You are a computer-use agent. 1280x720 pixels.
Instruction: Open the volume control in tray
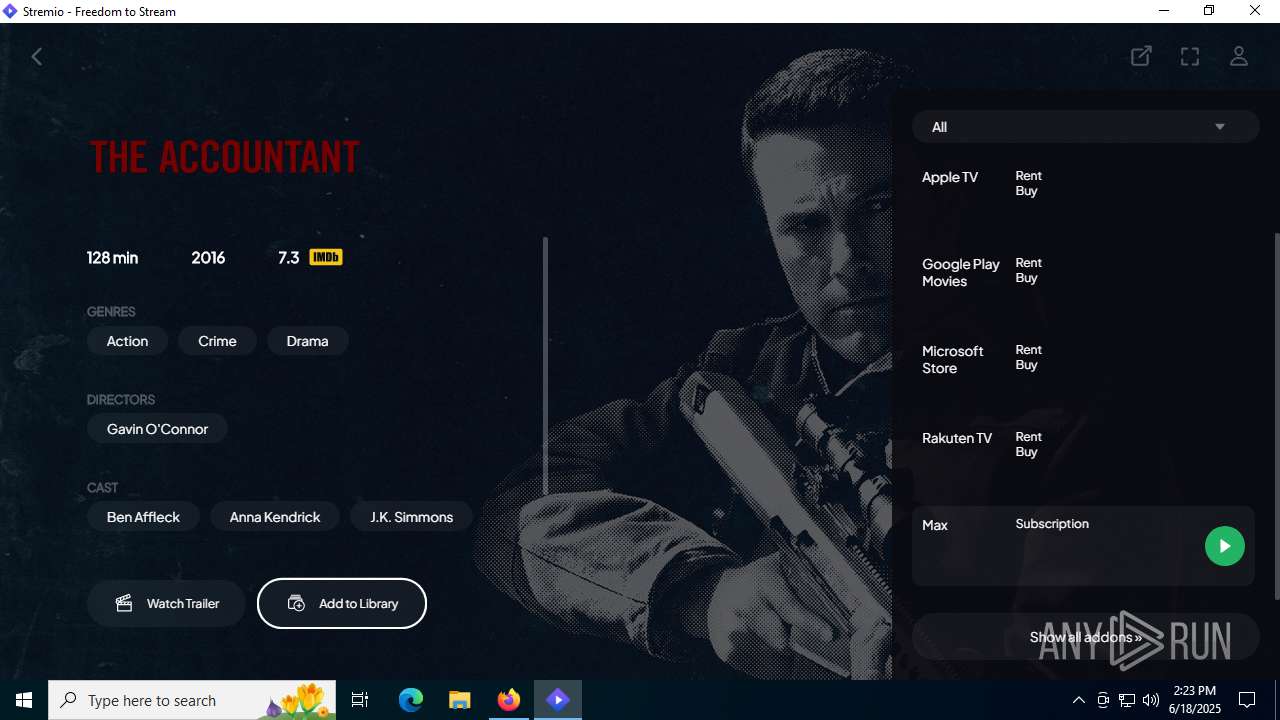pyautogui.click(x=1151, y=700)
